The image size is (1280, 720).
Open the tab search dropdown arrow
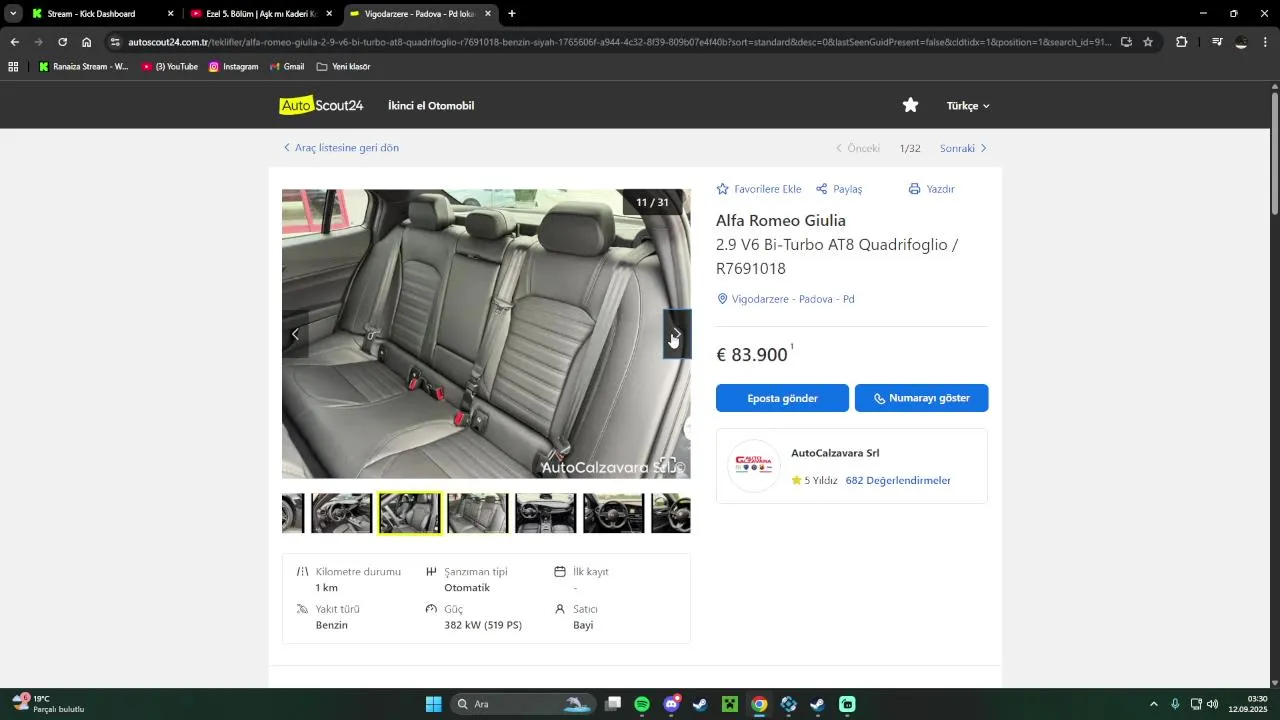tap(13, 14)
